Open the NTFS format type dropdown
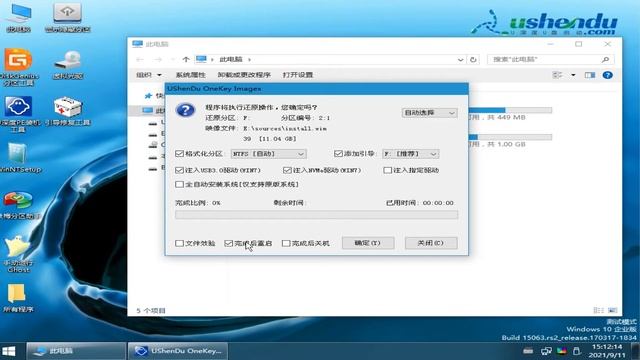 click(x=269, y=154)
